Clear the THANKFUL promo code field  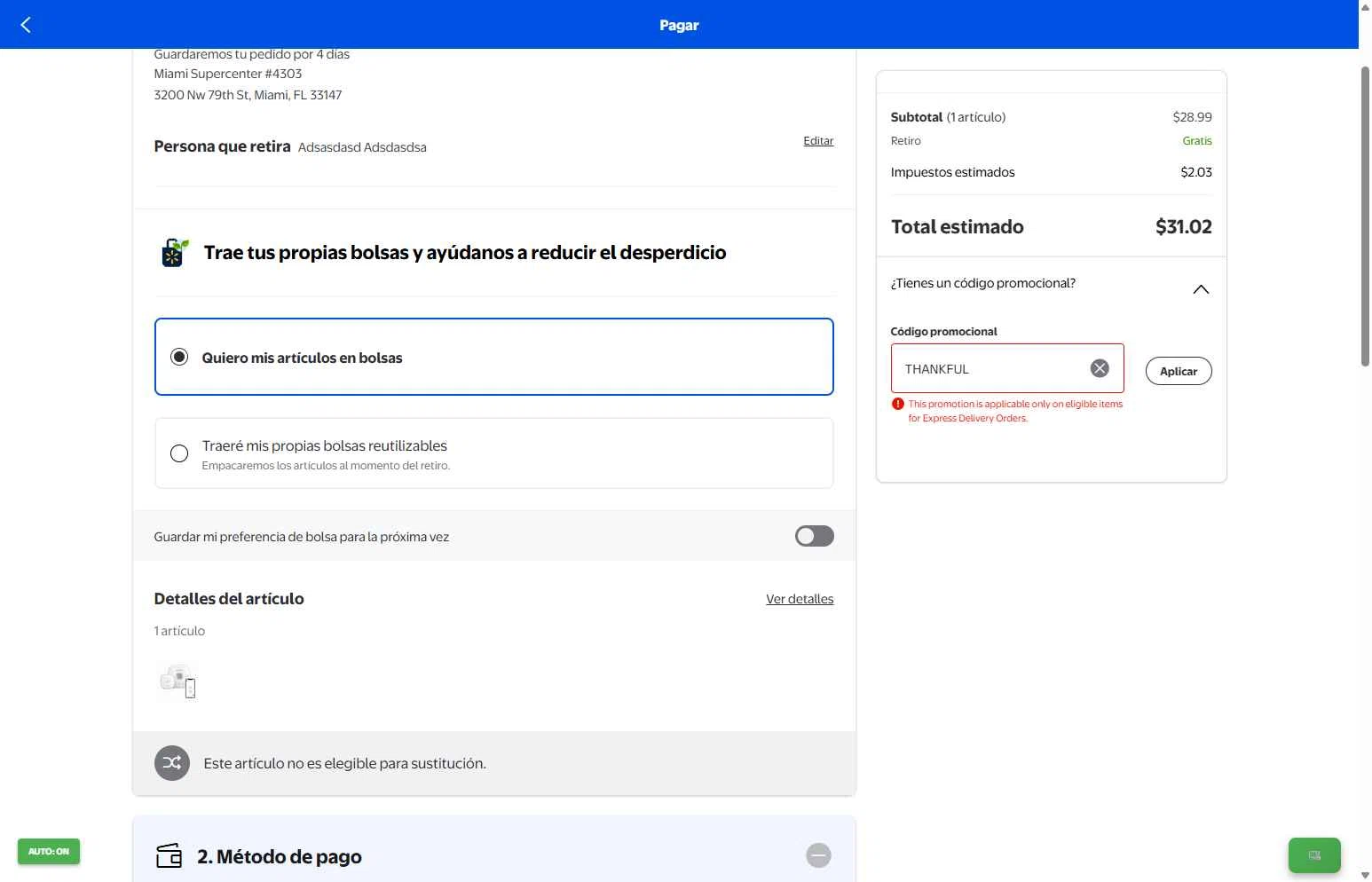[1100, 368]
